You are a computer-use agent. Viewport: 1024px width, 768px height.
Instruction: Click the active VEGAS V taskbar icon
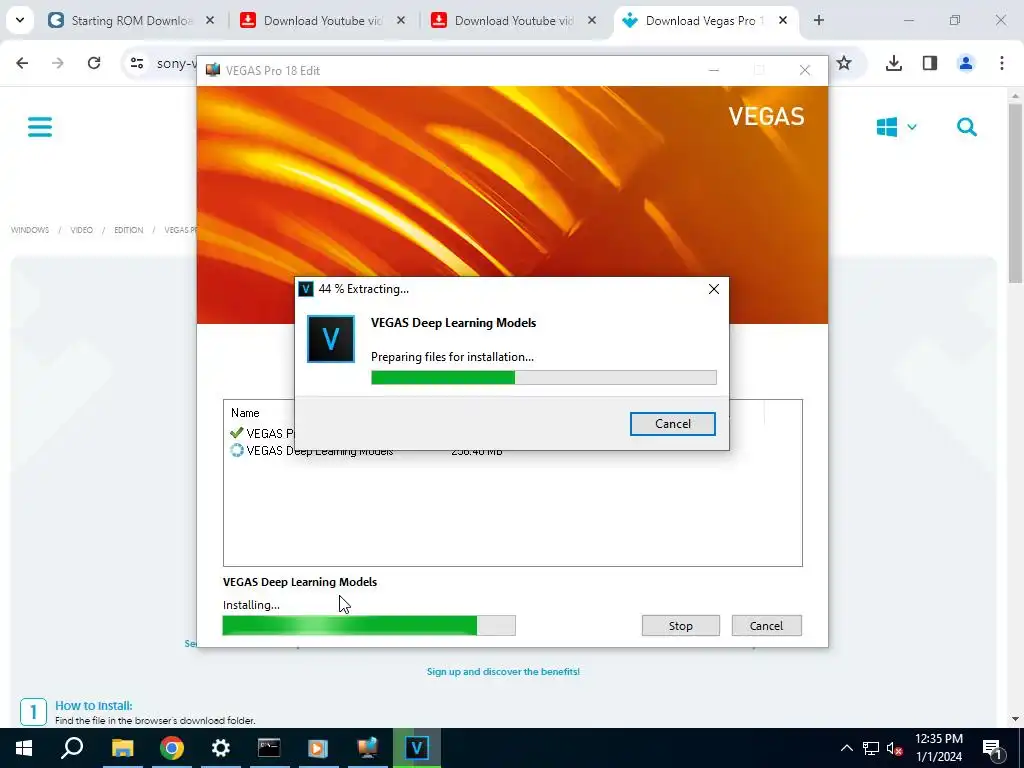pos(417,748)
